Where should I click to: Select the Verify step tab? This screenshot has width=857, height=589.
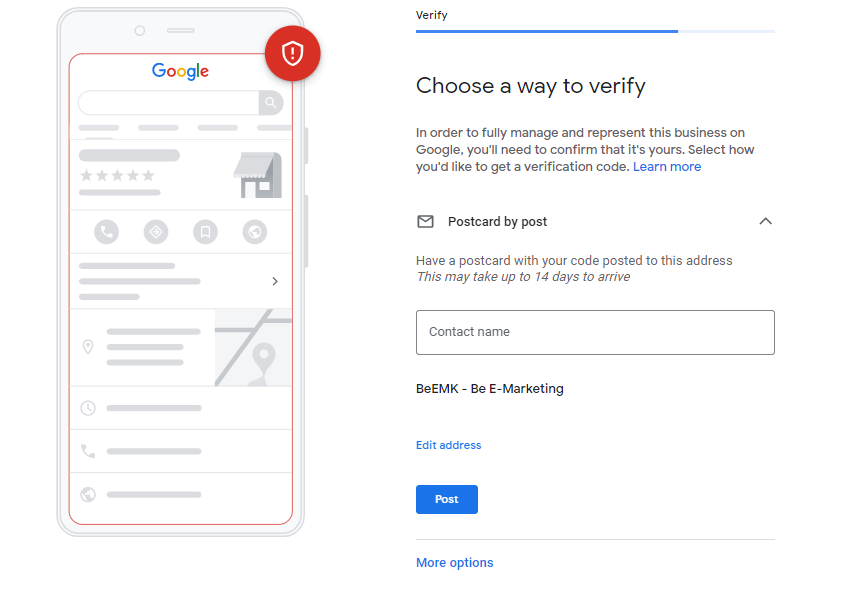(431, 15)
